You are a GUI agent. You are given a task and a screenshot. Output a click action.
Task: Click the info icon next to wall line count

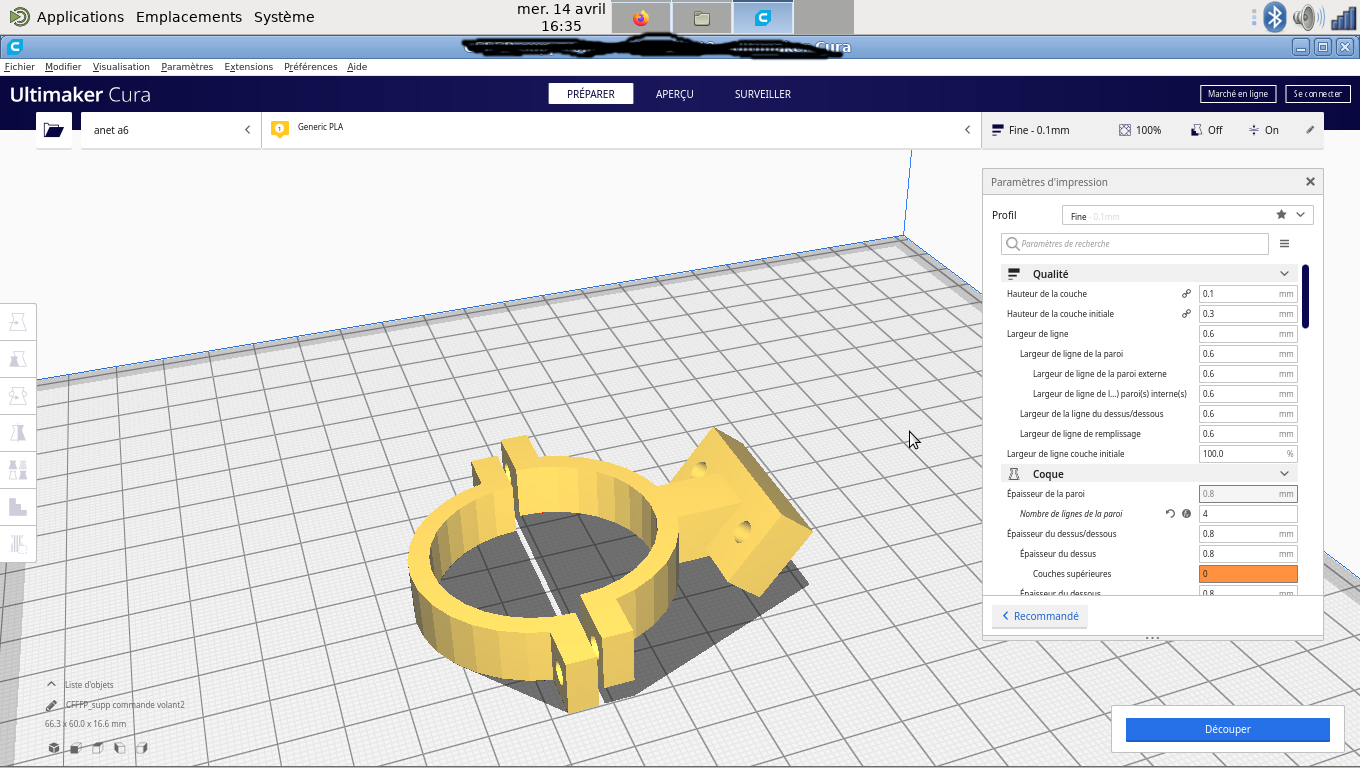tap(1186, 514)
